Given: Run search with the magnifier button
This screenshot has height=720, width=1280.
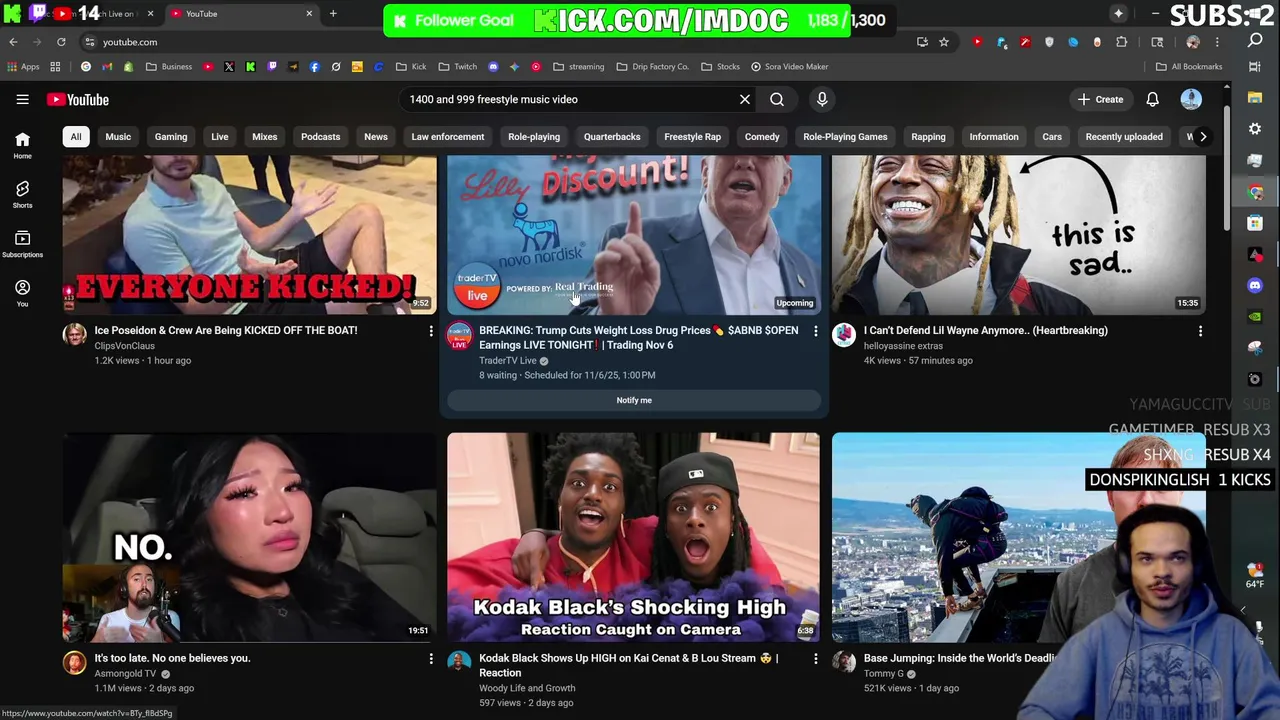Looking at the screenshot, I should click(x=777, y=99).
